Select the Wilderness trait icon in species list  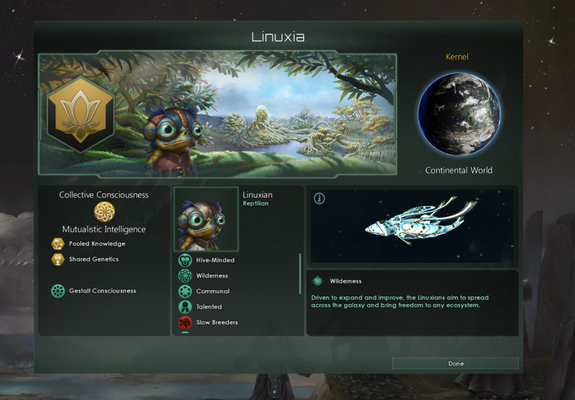click(185, 276)
